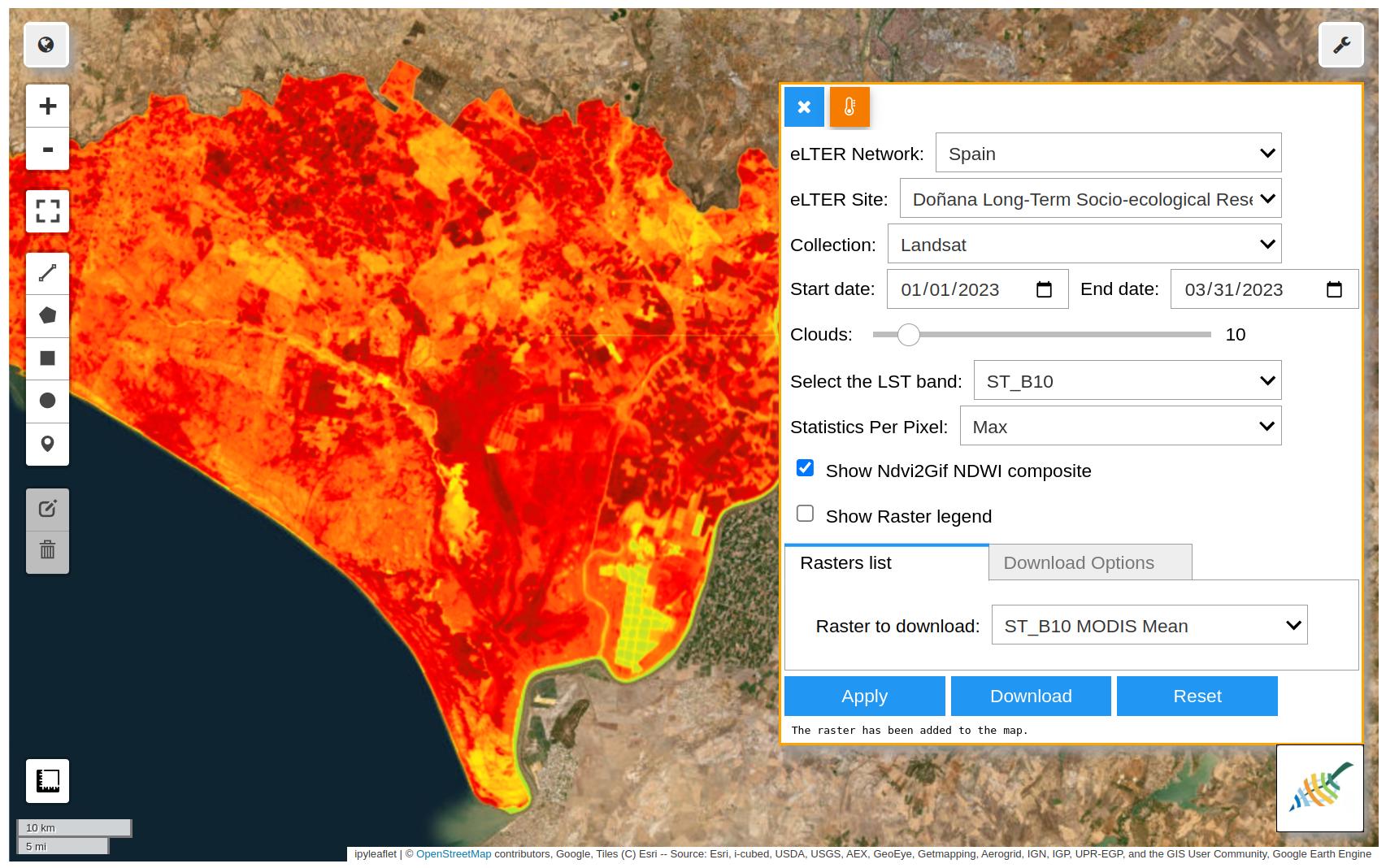Uncheck Show Ndvi2Gif NDWI composite
The width and height of the screenshot is (1386, 868).
pos(805,468)
